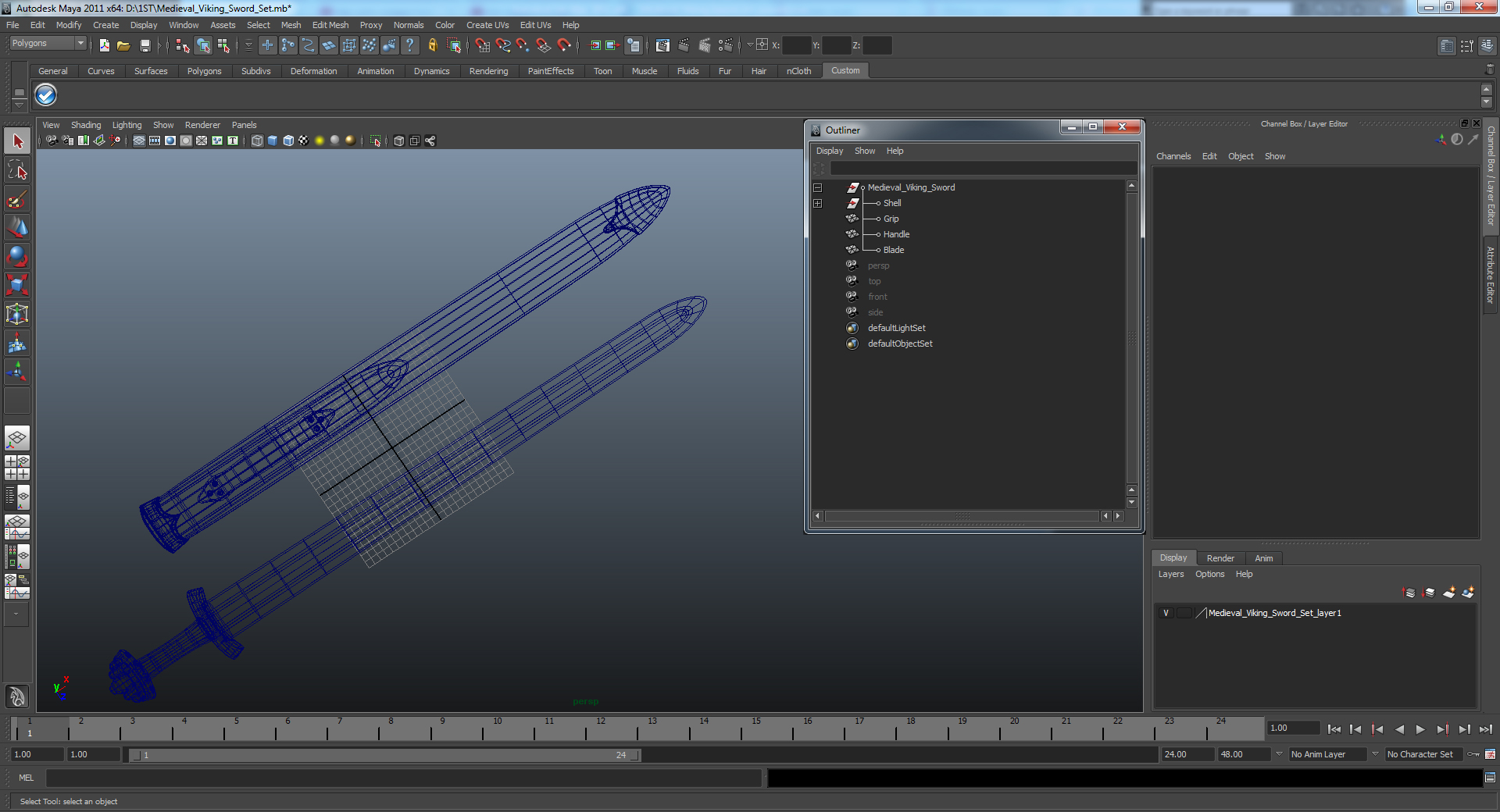This screenshot has height=812, width=1500.
Task: Create a new empty layer icon
Action: tap(1448, 593)
